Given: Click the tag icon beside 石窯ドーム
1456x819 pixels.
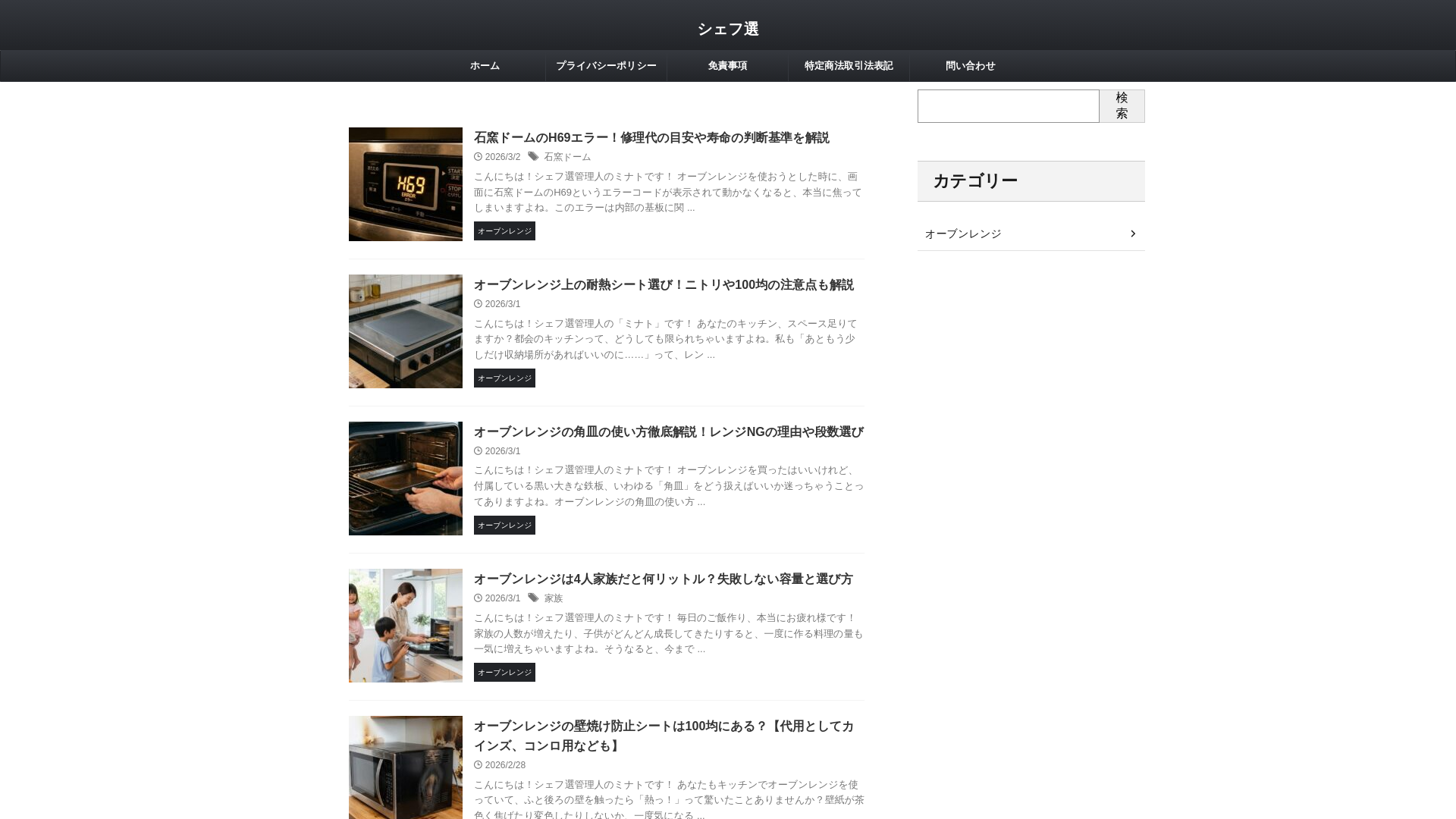Looking at the screenshot, I should [533, 157].
